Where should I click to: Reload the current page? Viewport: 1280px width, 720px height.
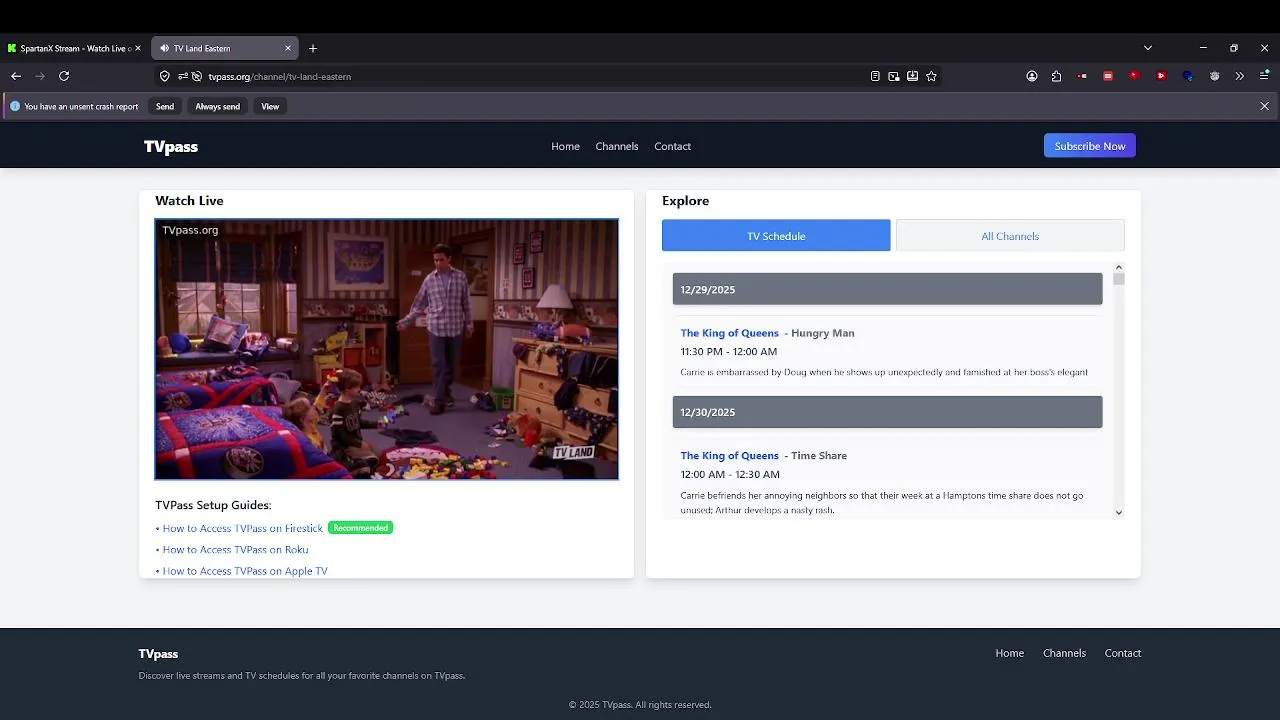point(64,76)
